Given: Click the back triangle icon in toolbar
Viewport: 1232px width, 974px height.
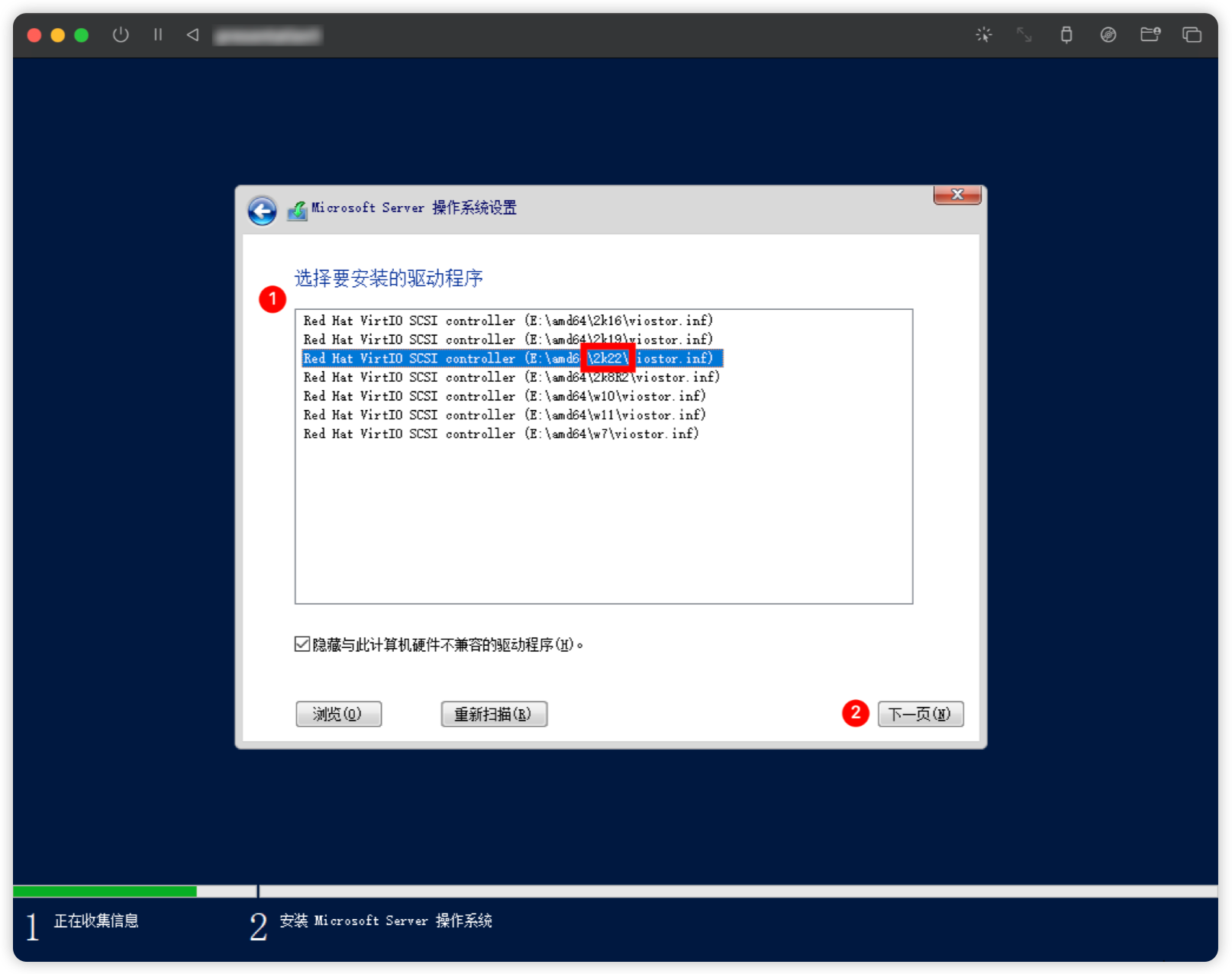Looking at the screenshot, I should pos(193,34).
